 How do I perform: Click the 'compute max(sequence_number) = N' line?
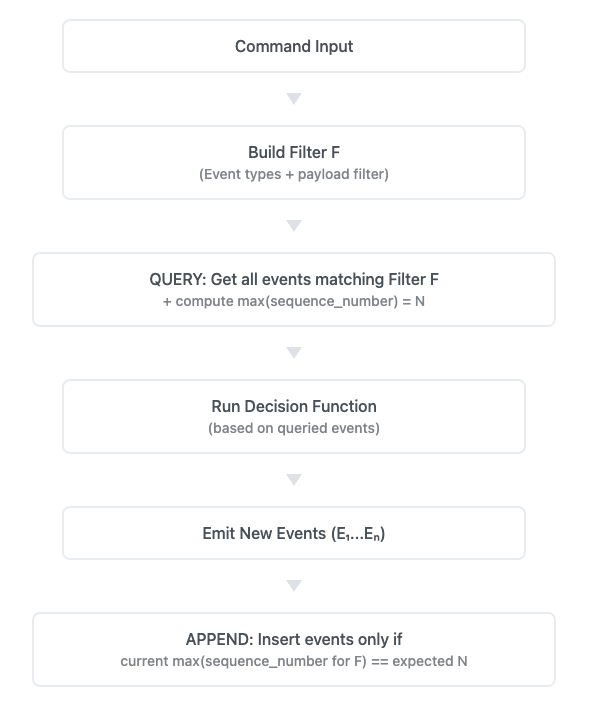(x=300, y=301)
